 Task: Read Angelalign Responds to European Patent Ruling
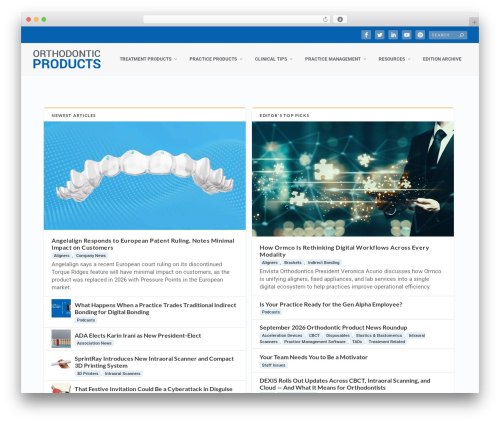click(x=143, y=244)
